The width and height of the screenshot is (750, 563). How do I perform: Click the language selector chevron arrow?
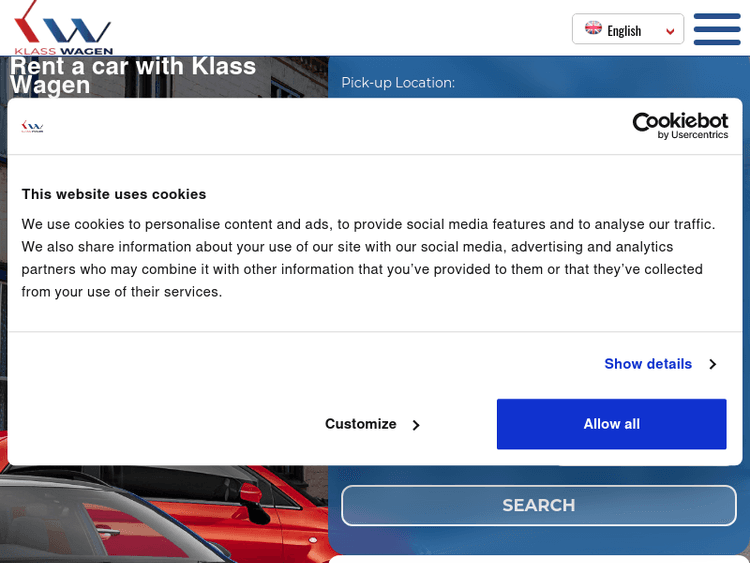(x=670, y=31)
